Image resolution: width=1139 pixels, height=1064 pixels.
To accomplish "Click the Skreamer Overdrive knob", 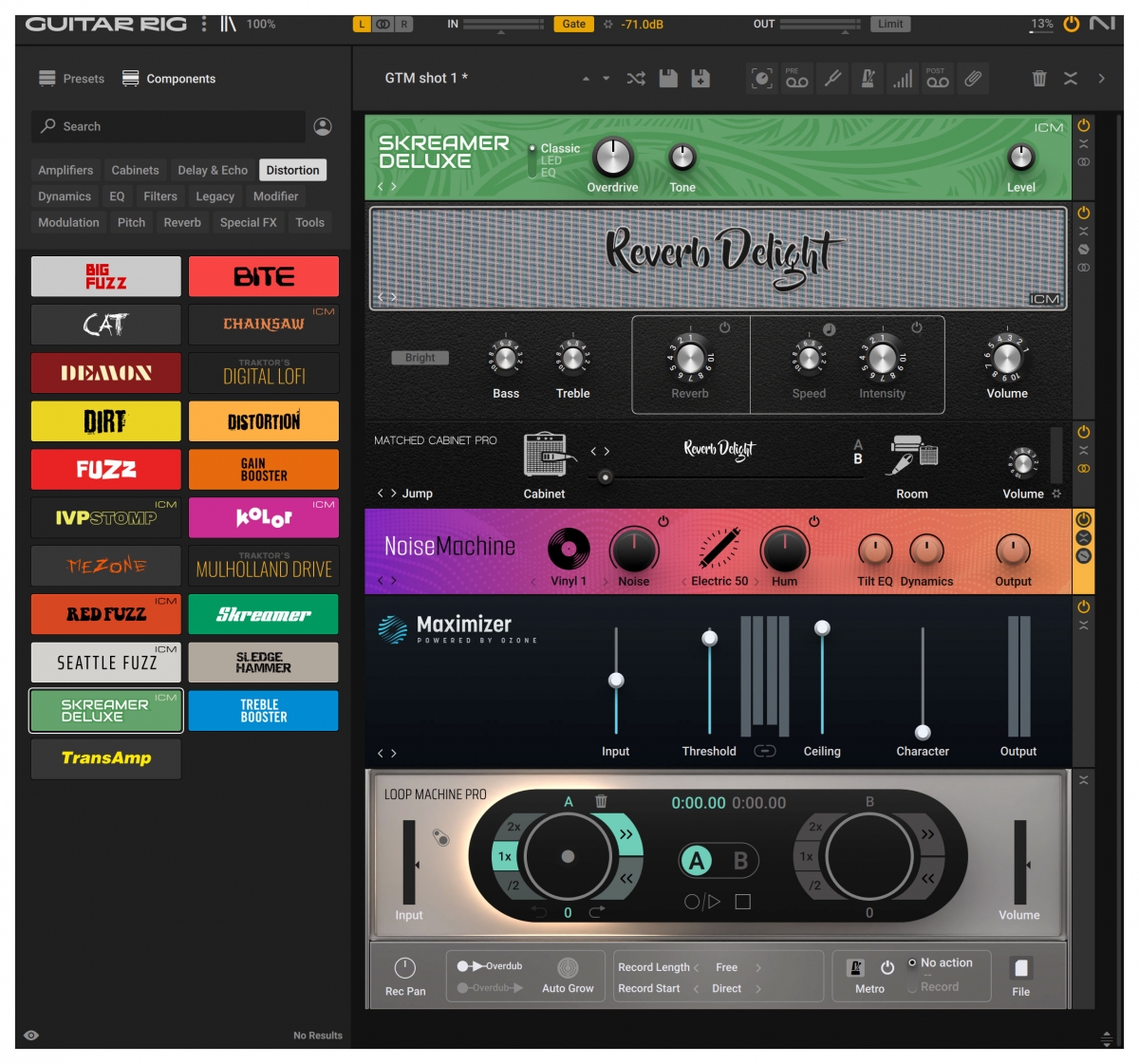I will click(613, 157).
